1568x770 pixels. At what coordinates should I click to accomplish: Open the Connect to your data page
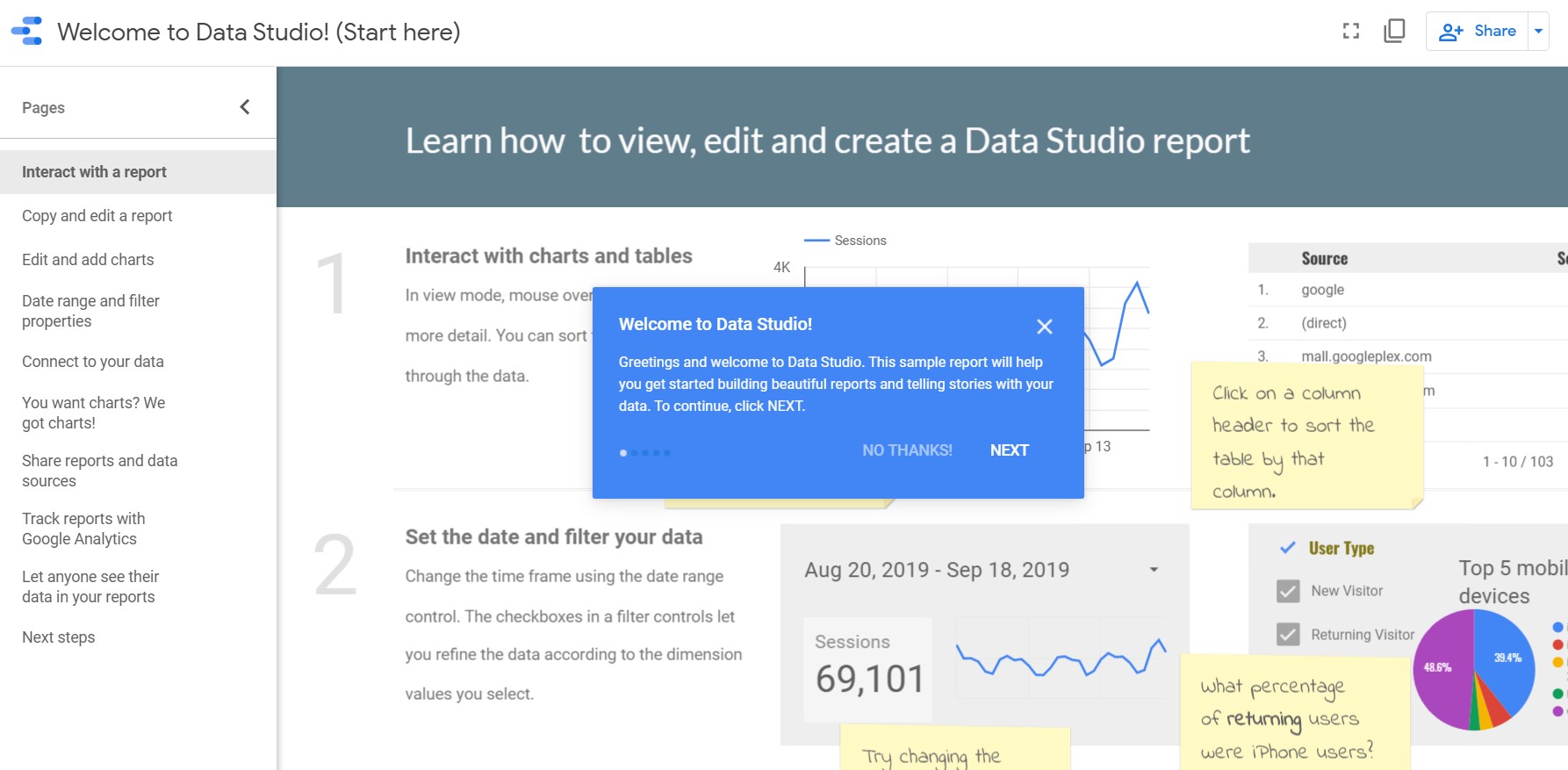click(138, 362)
